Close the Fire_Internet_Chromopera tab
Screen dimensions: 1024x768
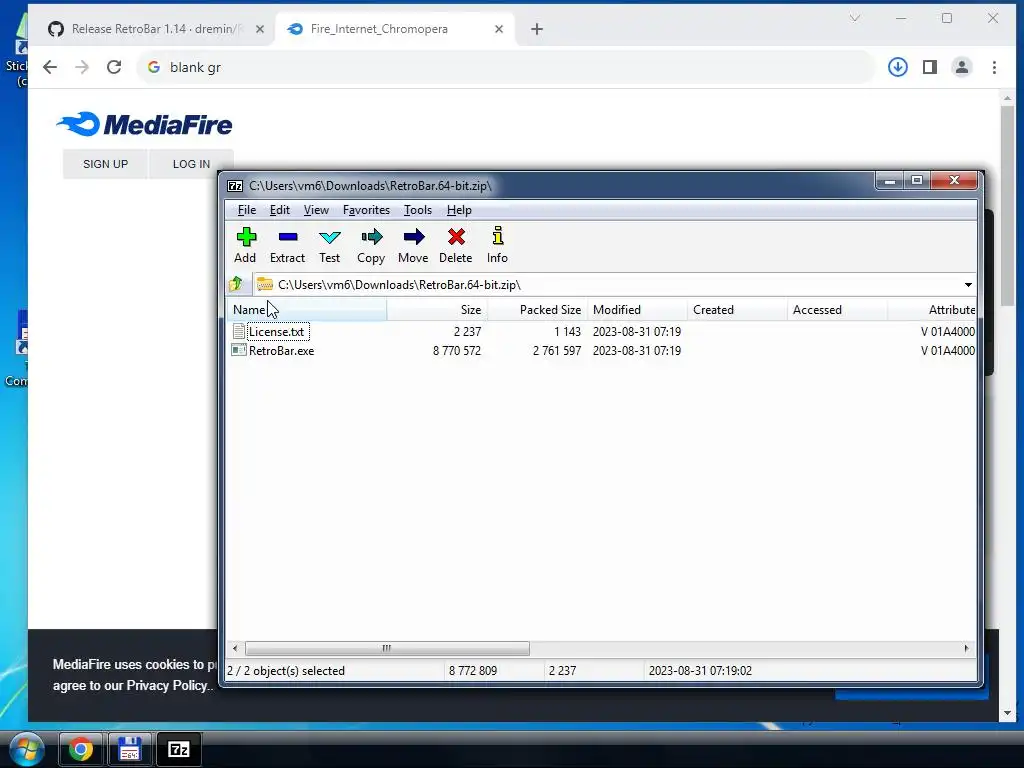499,29
